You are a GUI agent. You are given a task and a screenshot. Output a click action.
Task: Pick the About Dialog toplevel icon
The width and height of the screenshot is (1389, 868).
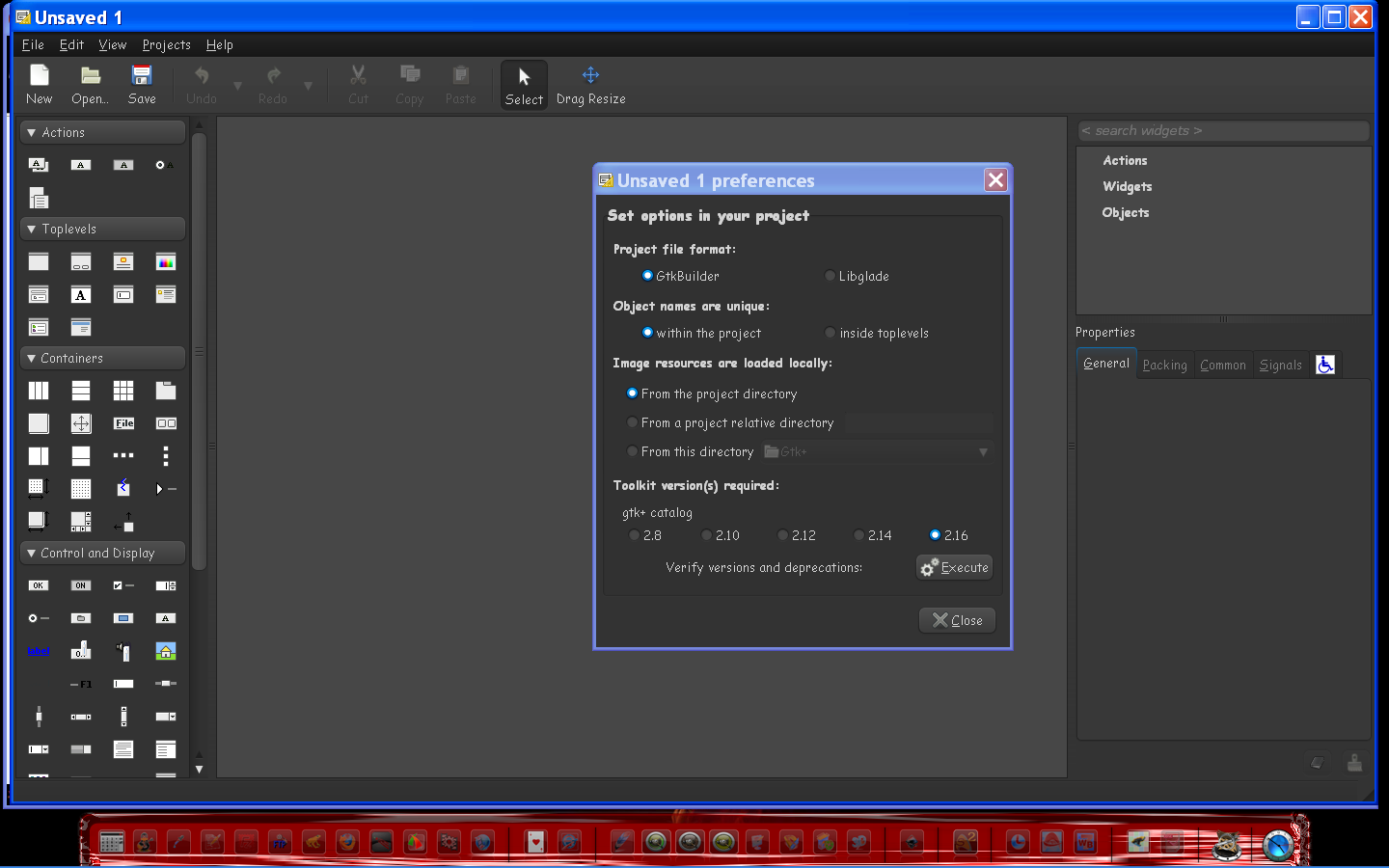tap(123, 262)
